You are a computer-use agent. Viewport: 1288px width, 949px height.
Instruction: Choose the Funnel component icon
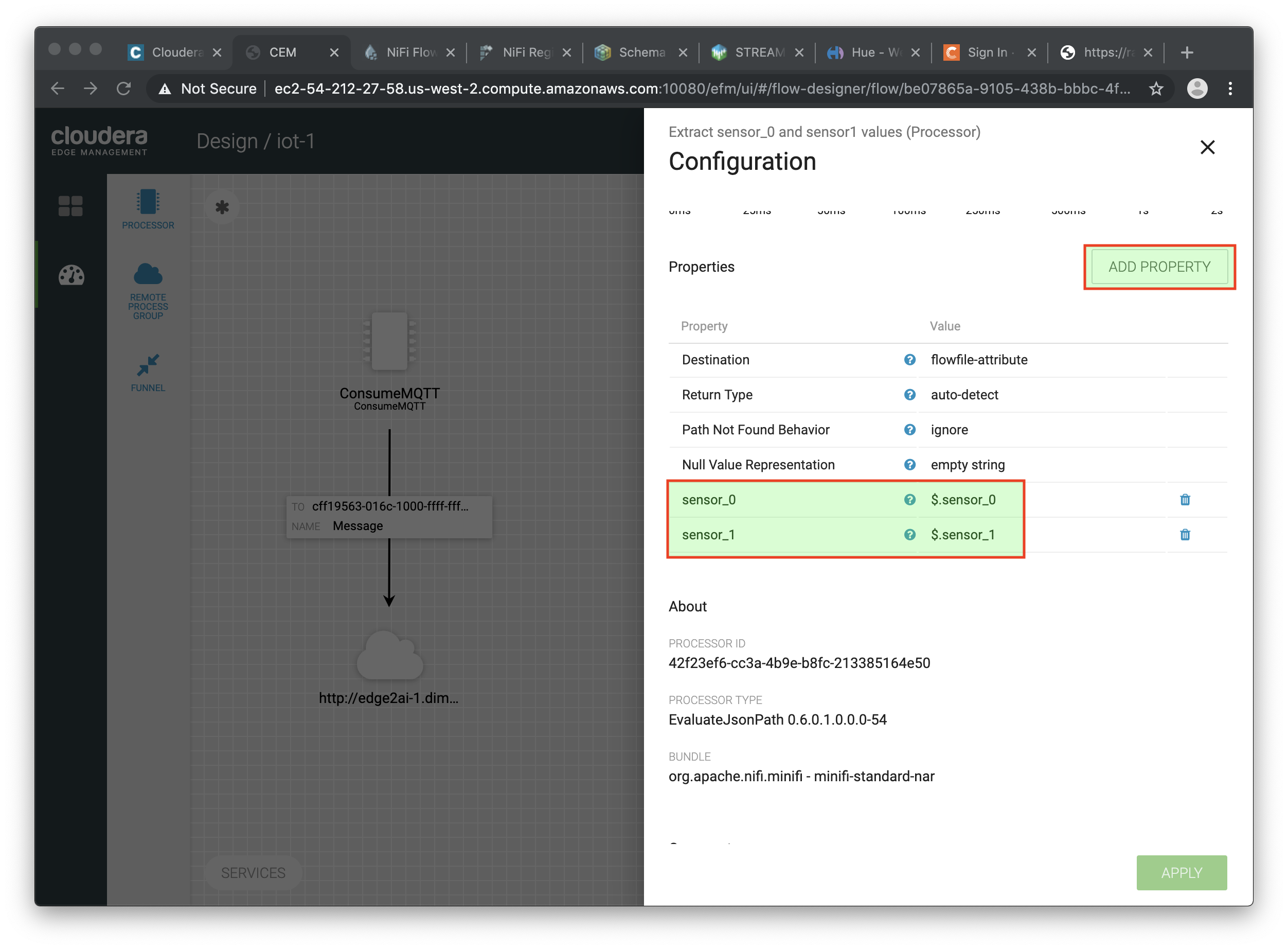148,365
